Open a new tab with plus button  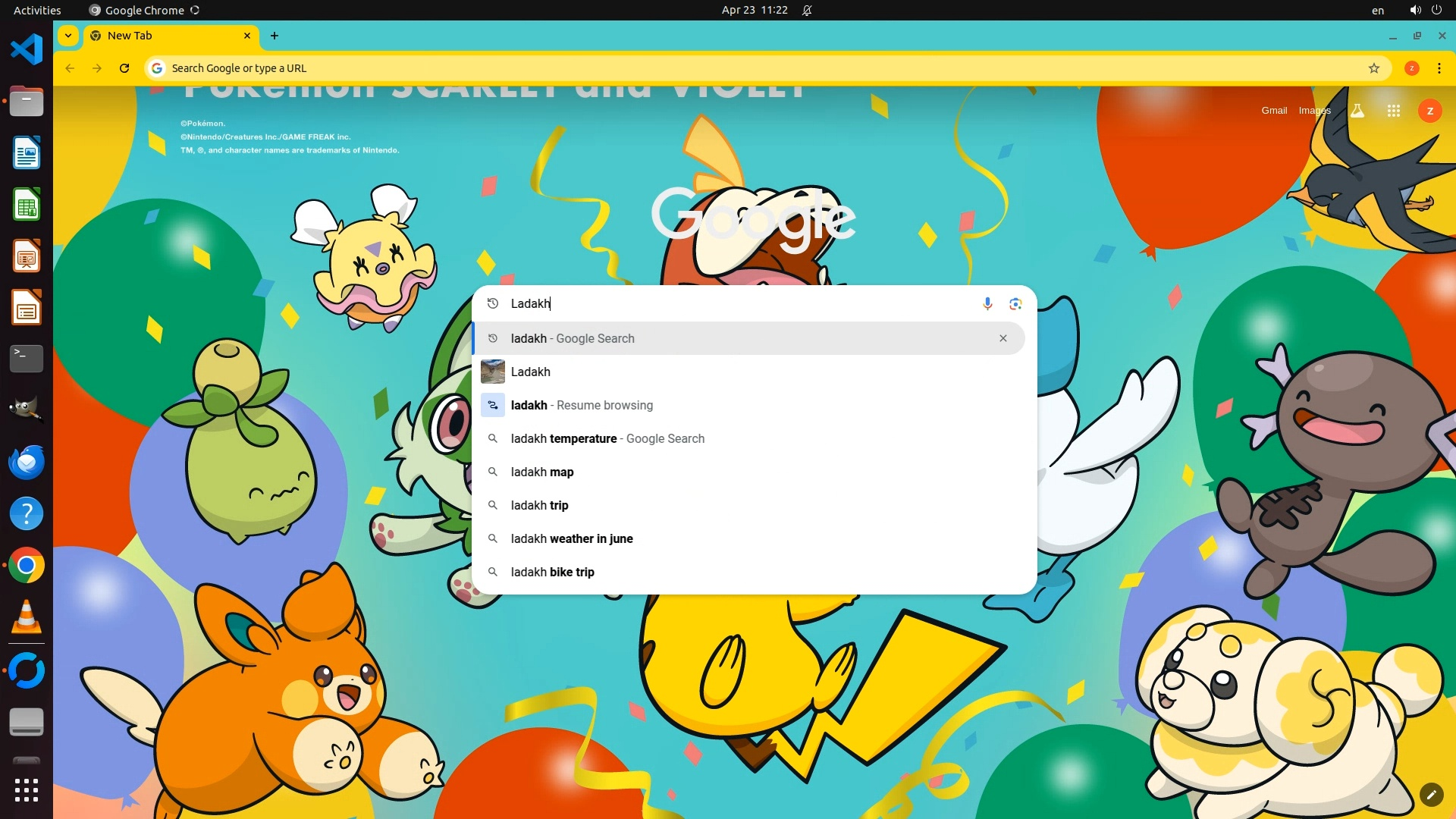(275, 36)
